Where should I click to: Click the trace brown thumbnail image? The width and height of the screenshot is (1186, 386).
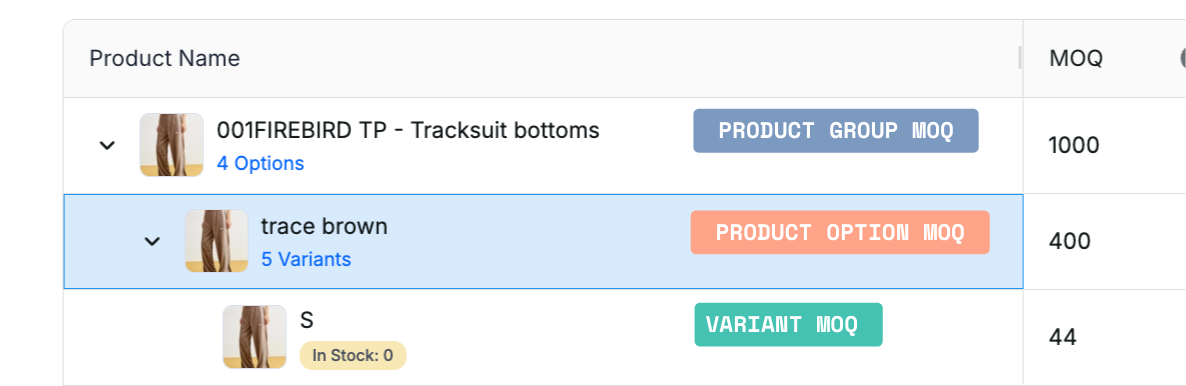[216, 241]
